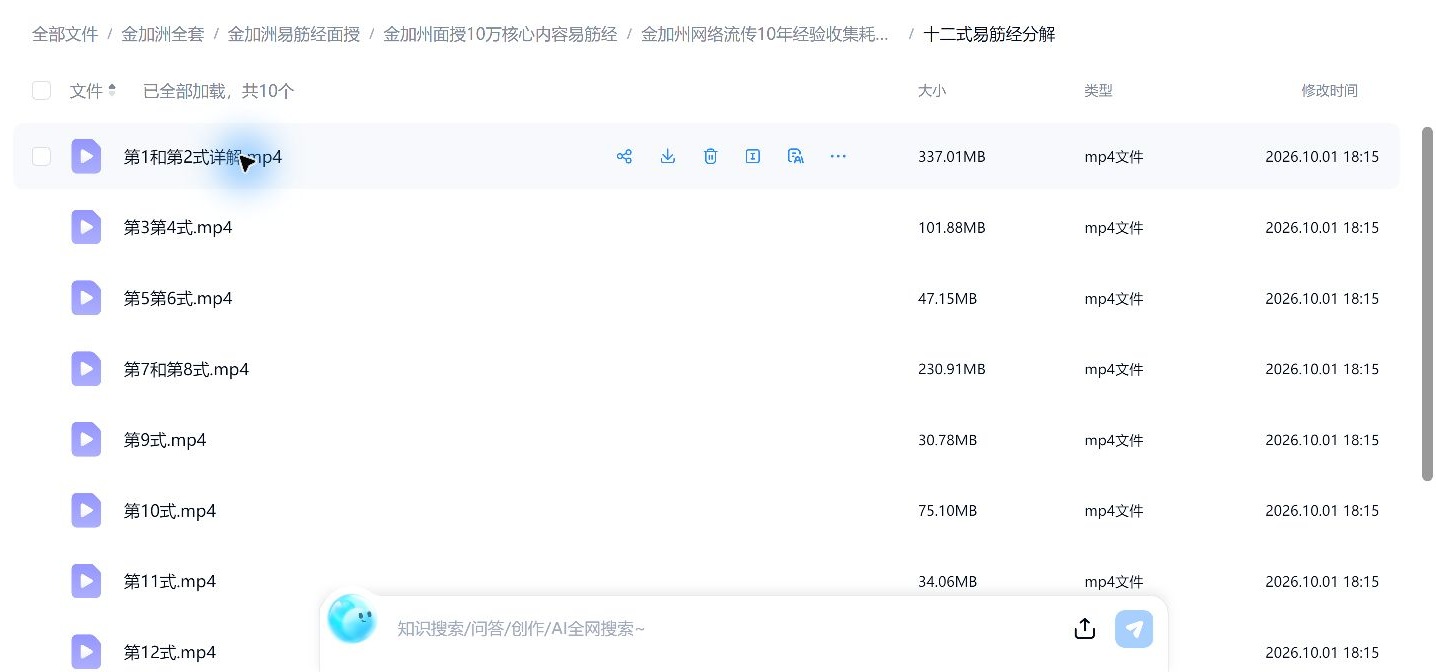Open the file named 第7和第8式.mp4
This screenshot has width=1436, height=672.
click(x=186, y=370)
